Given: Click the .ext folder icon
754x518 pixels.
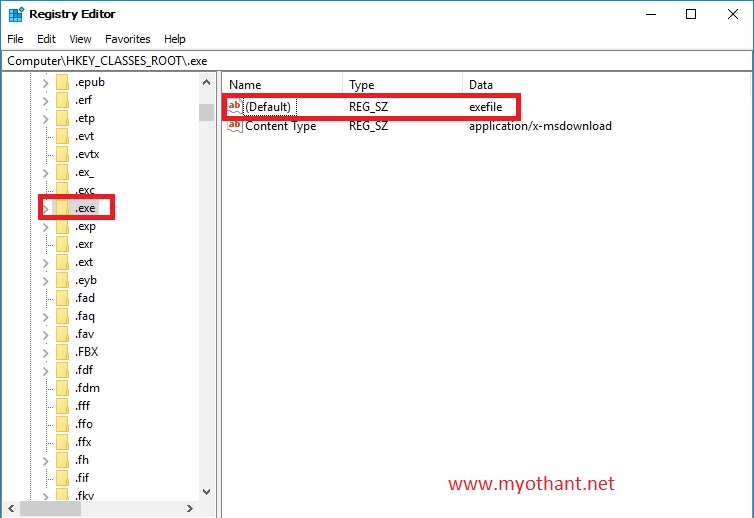Looking at the screenshot, I should pyautogui.click(x=63, y=262).
